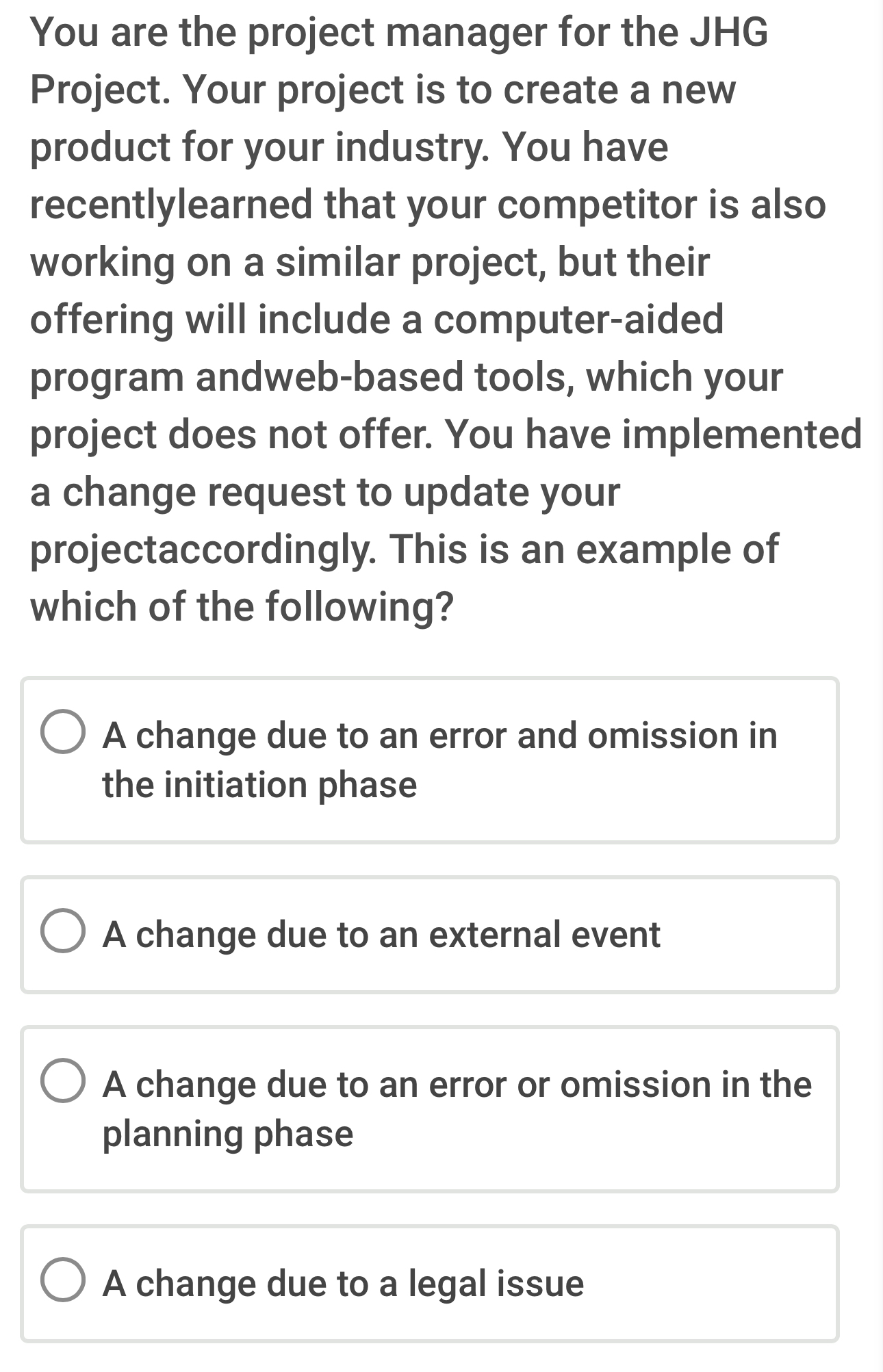Click the text "A change due to an external event"
The width and height of the screenshot is (883, 1372).
point(381,934)
